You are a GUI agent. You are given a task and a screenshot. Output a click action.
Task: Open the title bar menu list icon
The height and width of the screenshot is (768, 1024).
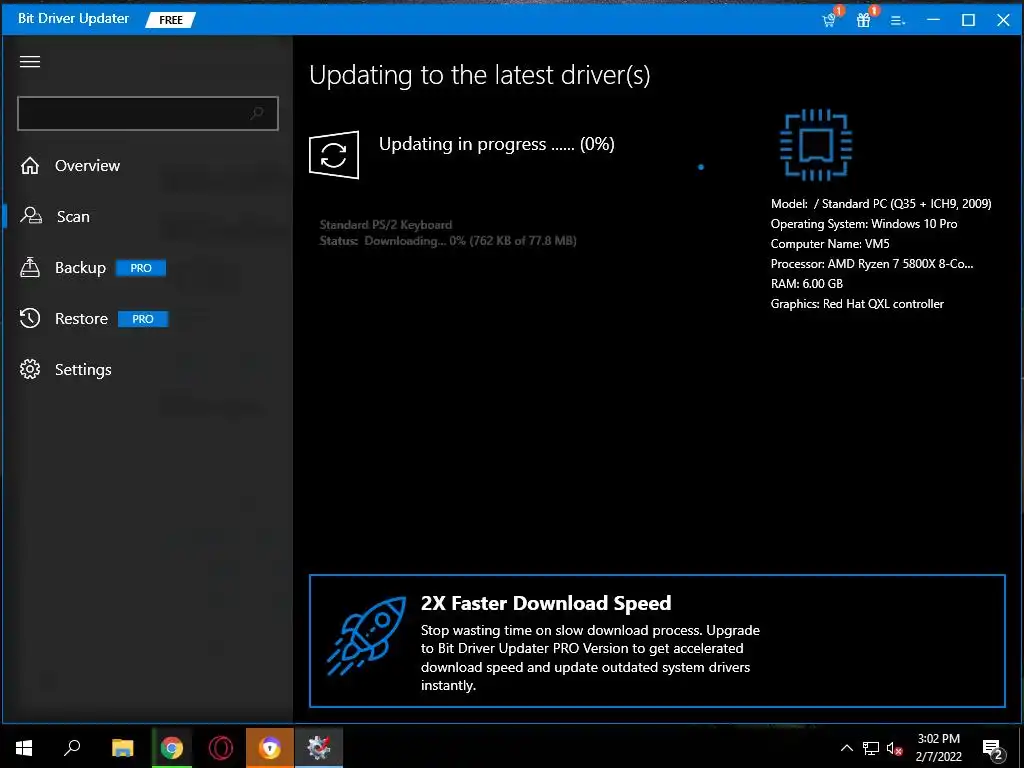[x=898, y=20]
